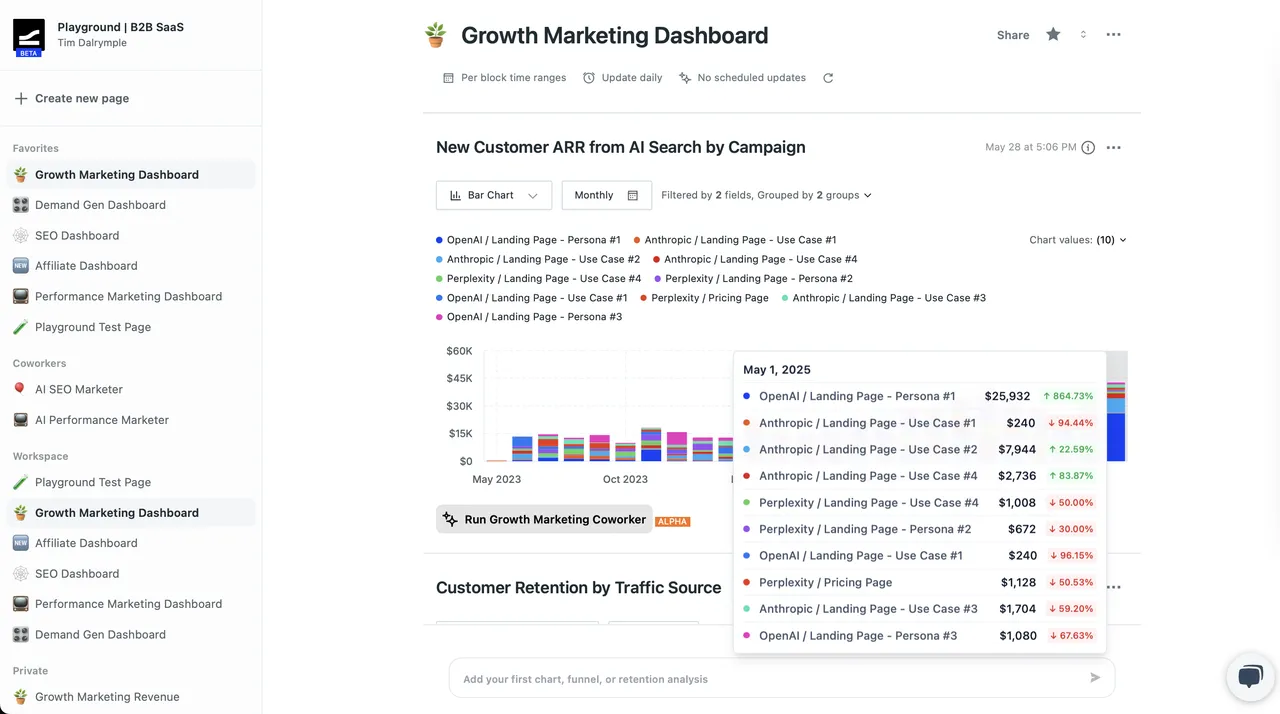Star the dashboard as favorite
This screenshot has width=1280, height=714.
pyautogui.click(x=1053, y=34)
